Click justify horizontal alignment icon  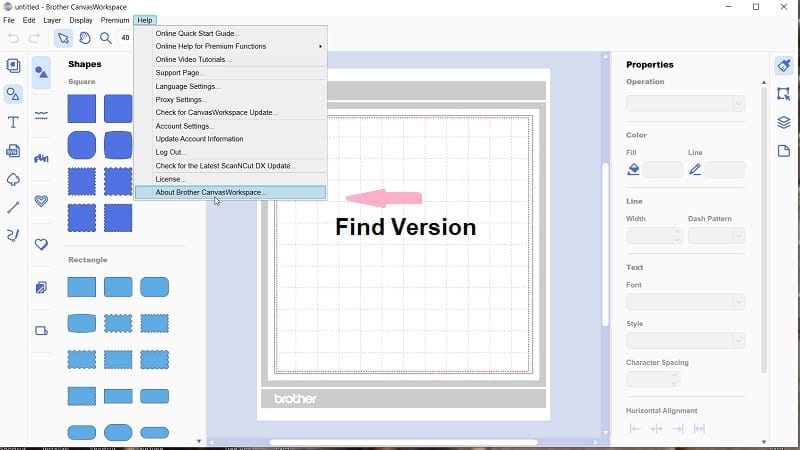pos(699,429)
